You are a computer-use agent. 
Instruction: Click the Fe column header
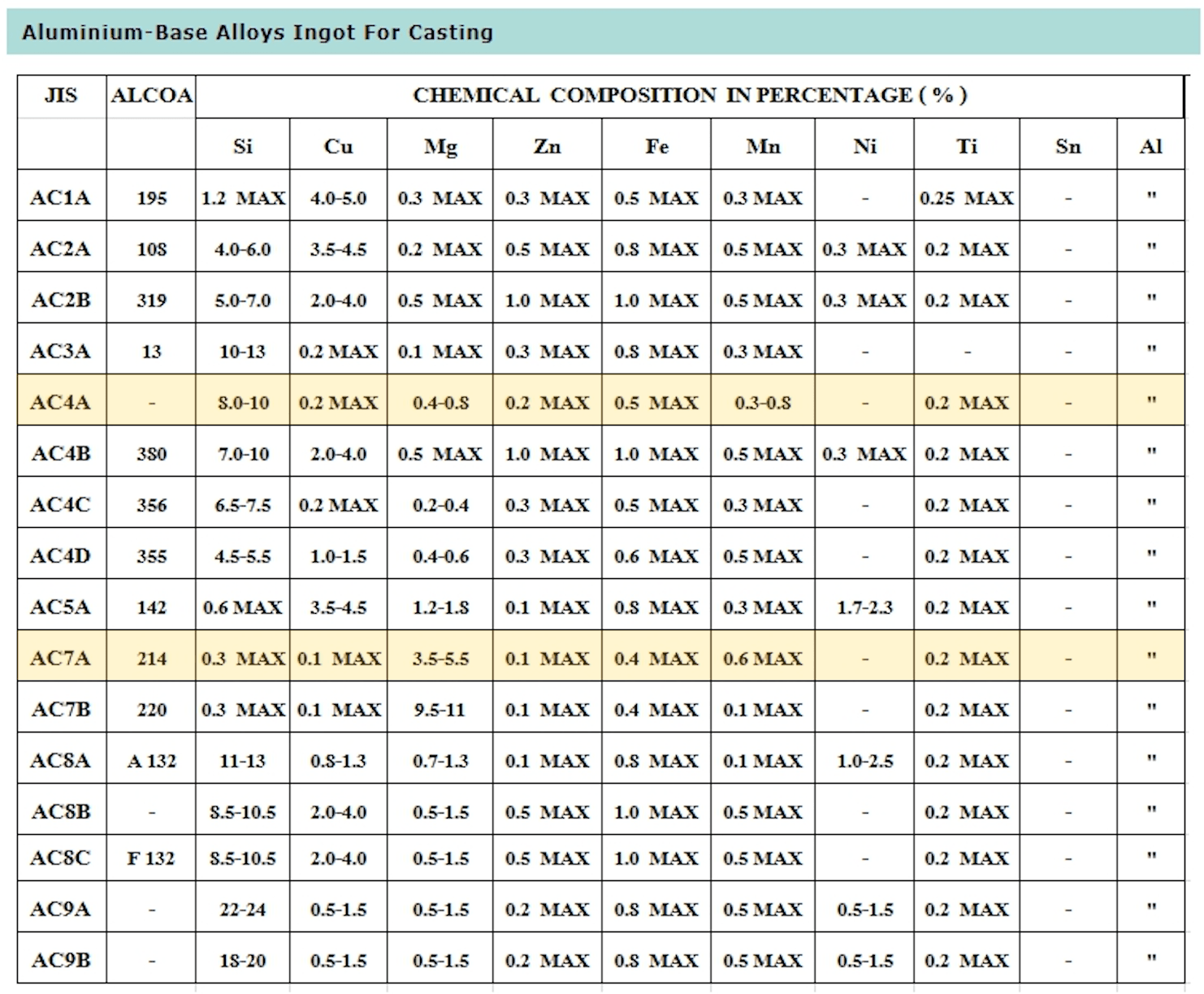coord(656,146)
